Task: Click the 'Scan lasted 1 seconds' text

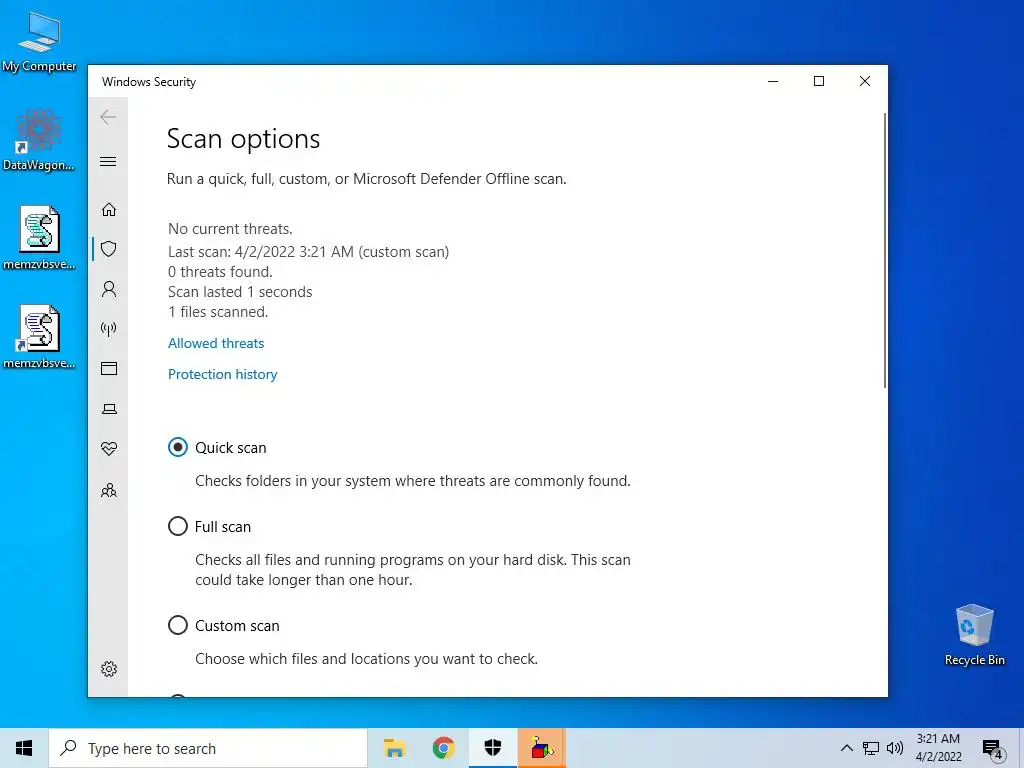Action: click(x=240, y=292)
